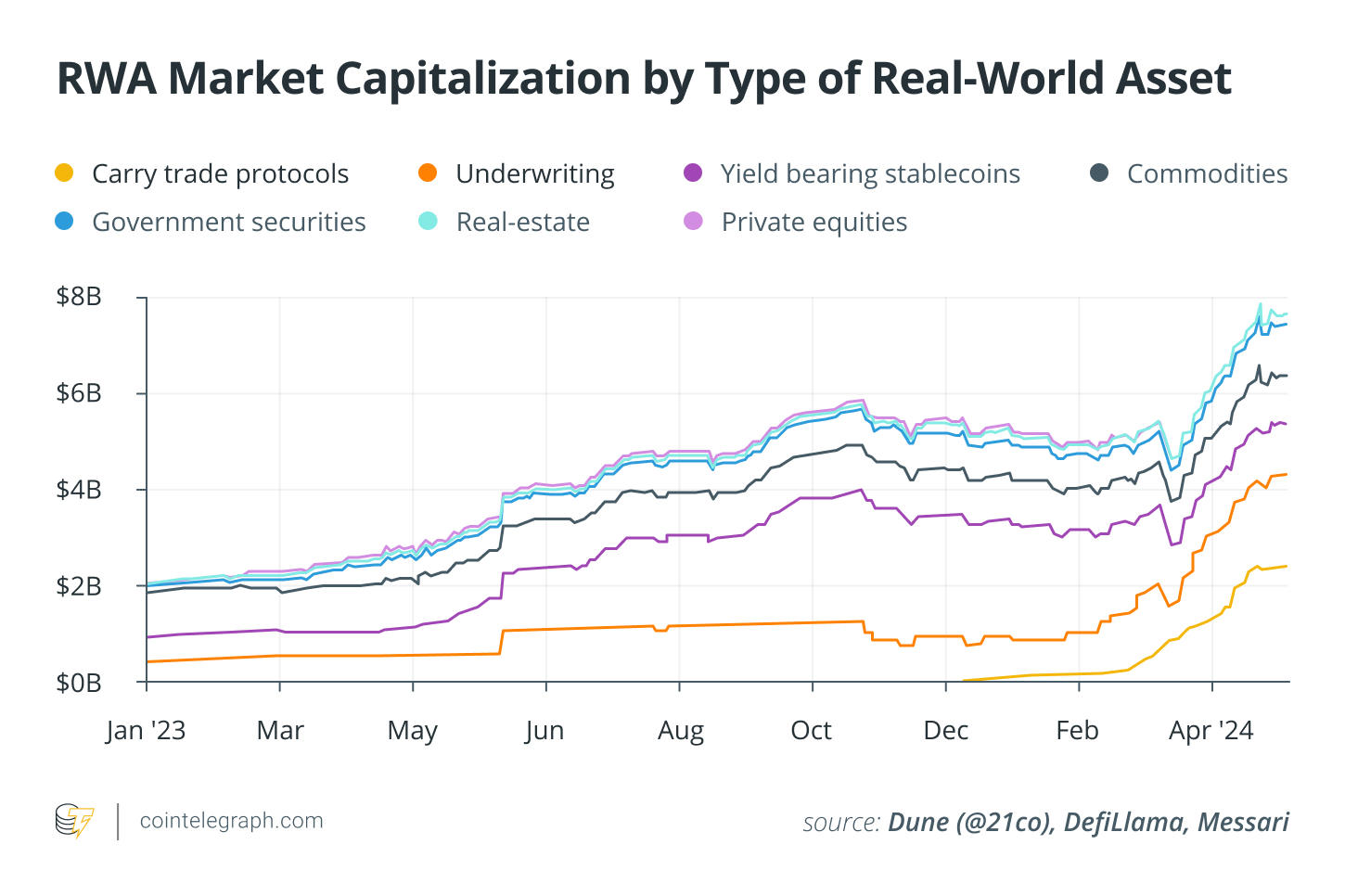This screenshot has height=896, width=1345.
Task: Click the purple Yield bearing stablecoins dot
Action: [693, 173]
